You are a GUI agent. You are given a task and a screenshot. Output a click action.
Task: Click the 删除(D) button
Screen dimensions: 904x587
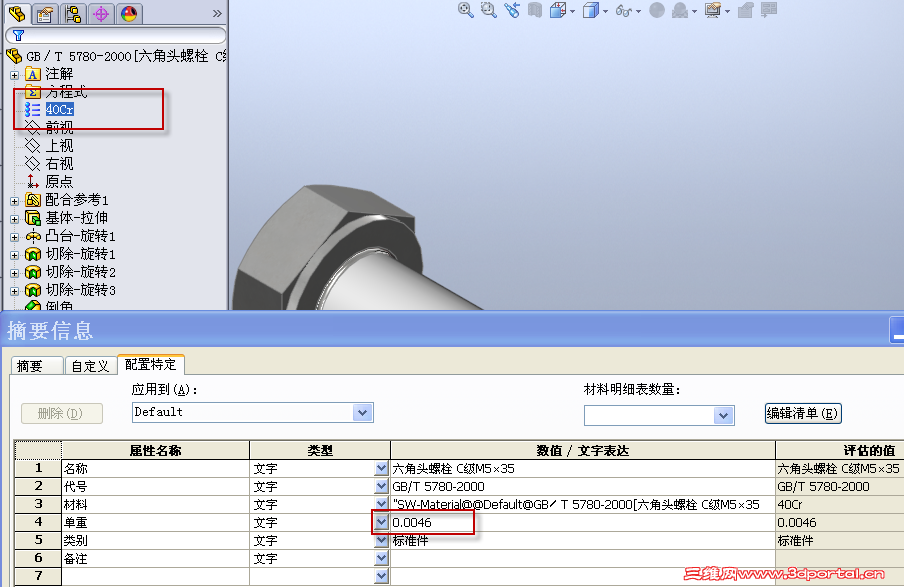[62, 413]
